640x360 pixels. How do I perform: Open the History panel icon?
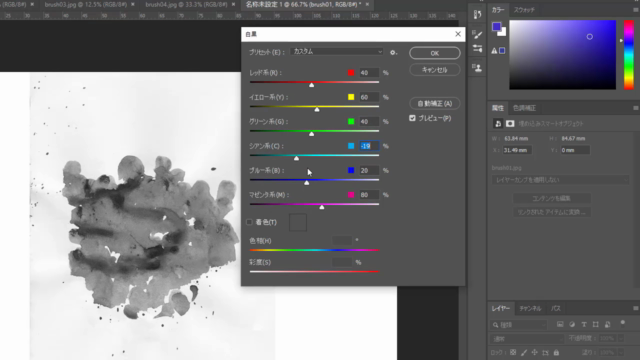pos(477,15)
